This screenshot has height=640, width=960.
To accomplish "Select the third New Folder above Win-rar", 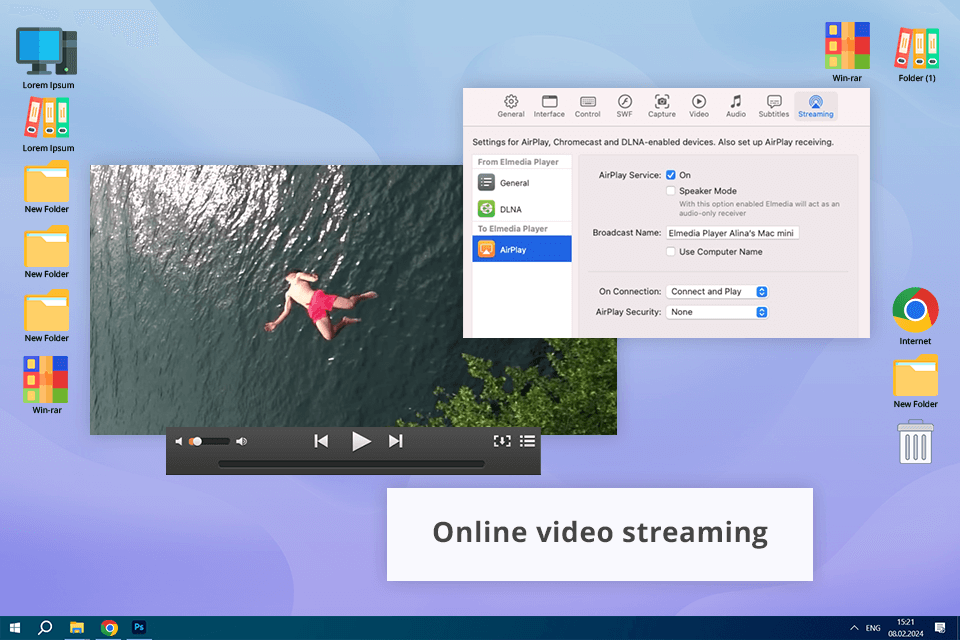I will (47, 317).
